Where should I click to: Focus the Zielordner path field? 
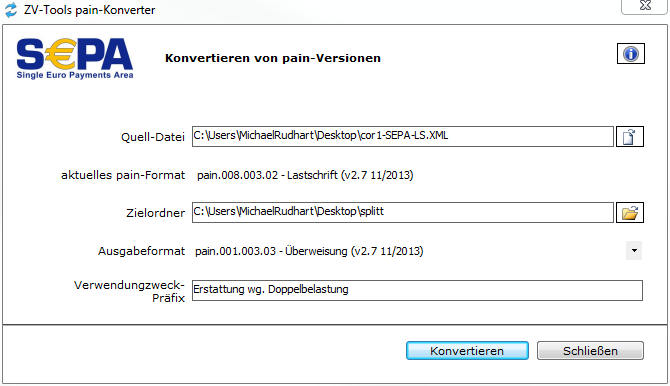coord(403,212)
